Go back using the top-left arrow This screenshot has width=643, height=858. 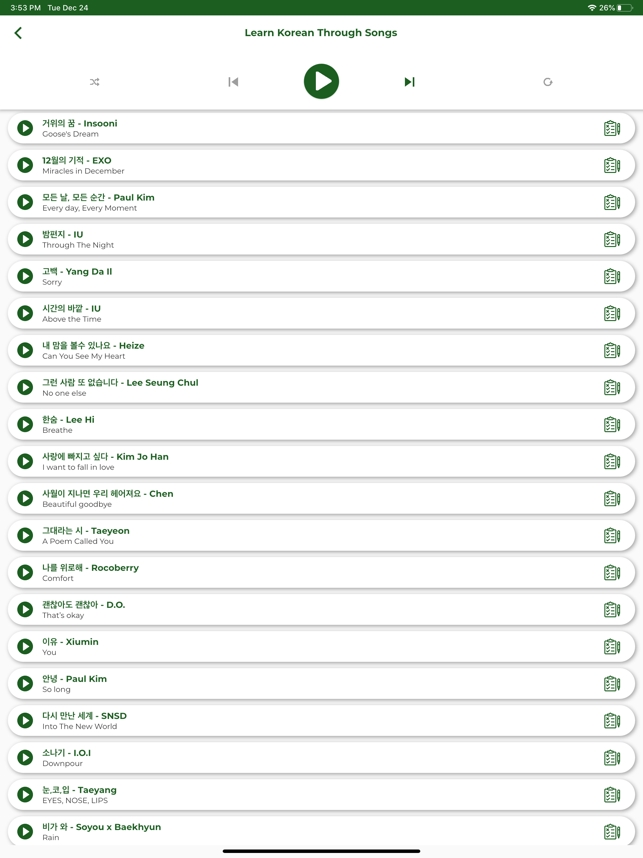18,33
